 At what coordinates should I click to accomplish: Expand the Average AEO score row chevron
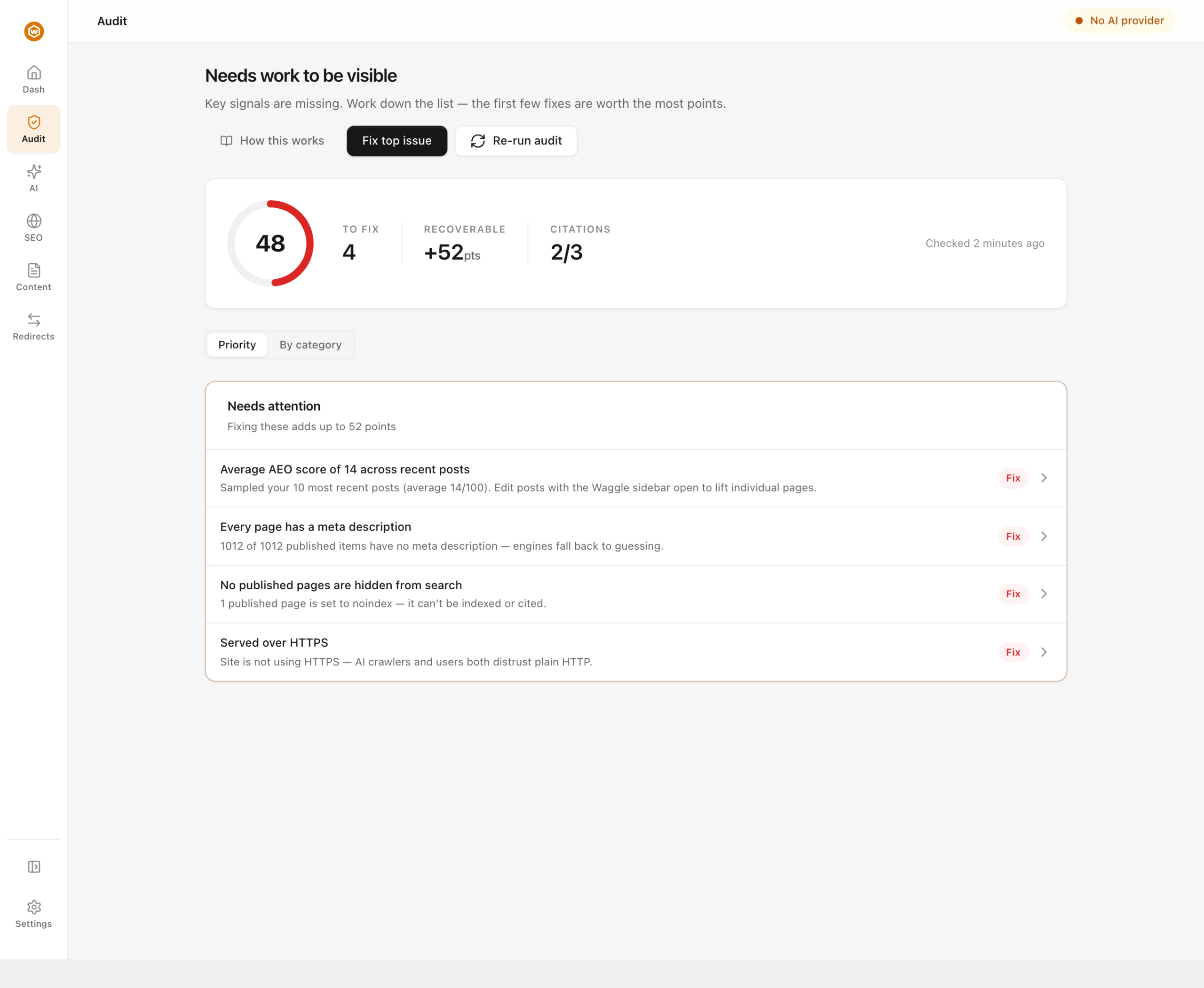(1044, 478)
